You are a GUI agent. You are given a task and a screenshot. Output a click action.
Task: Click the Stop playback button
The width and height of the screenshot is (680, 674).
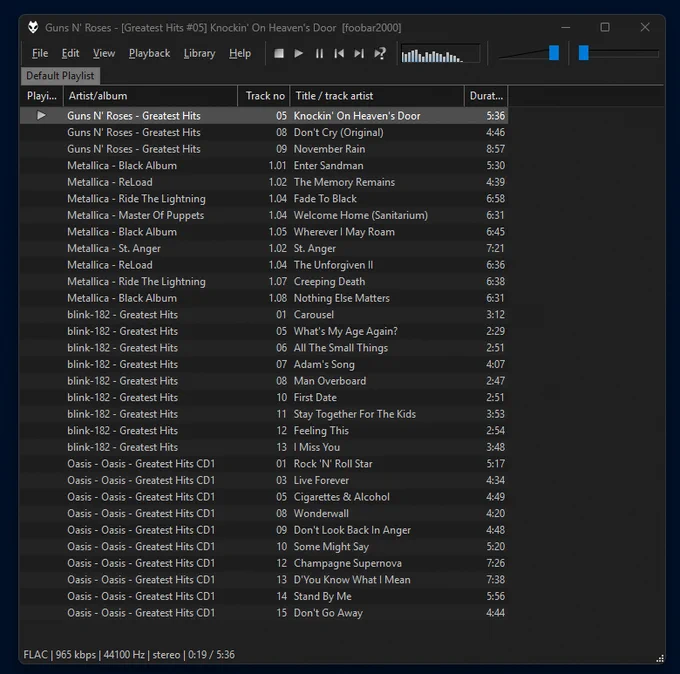279,53
